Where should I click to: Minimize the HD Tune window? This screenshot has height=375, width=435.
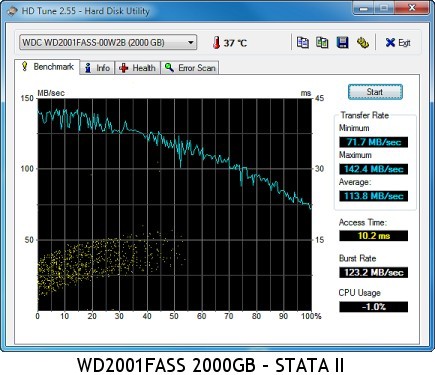363,8
